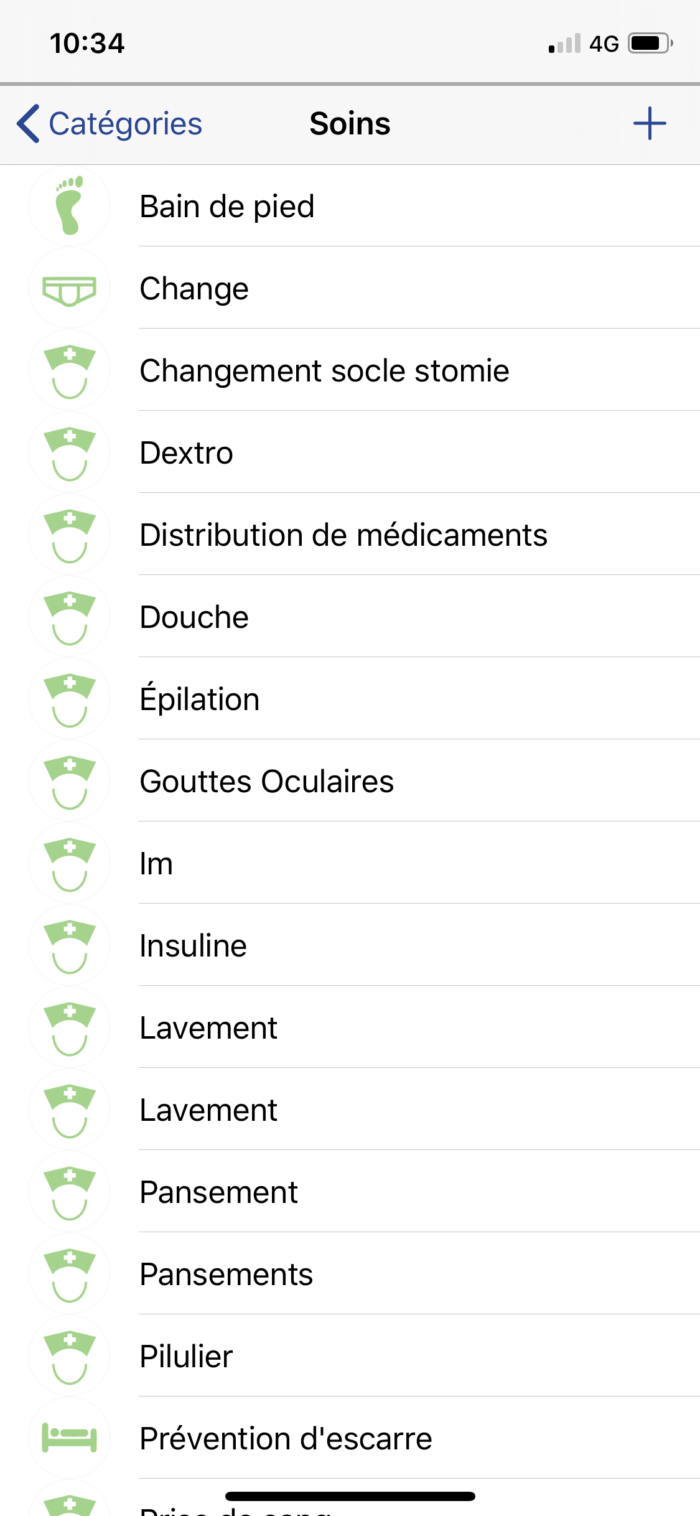Open the Pansements entry

350,1274
